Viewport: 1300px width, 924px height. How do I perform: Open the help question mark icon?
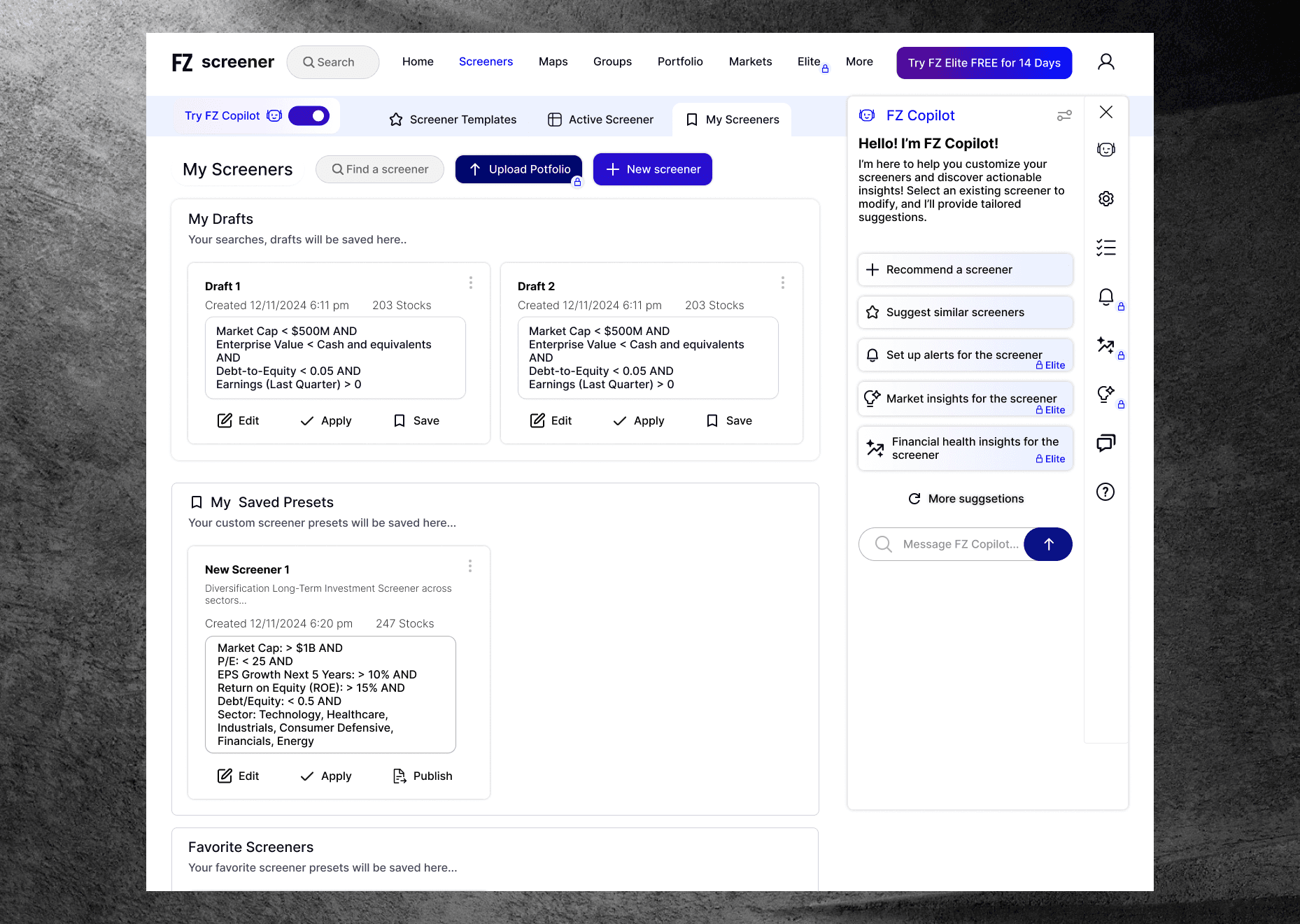pos(1105,492)
